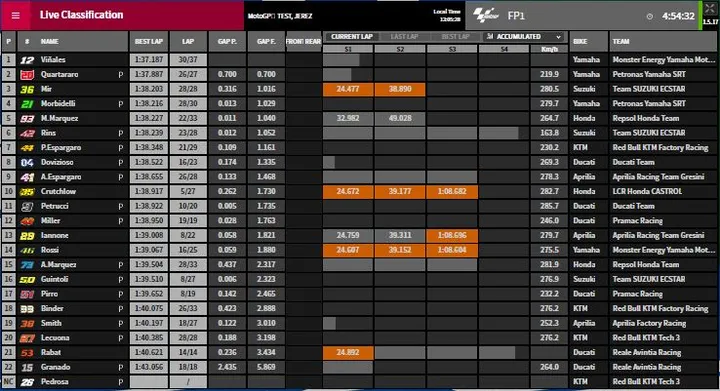Click A.Espargaro rider number 41 badge
720x391 pixels.
[x=27, y=177]
